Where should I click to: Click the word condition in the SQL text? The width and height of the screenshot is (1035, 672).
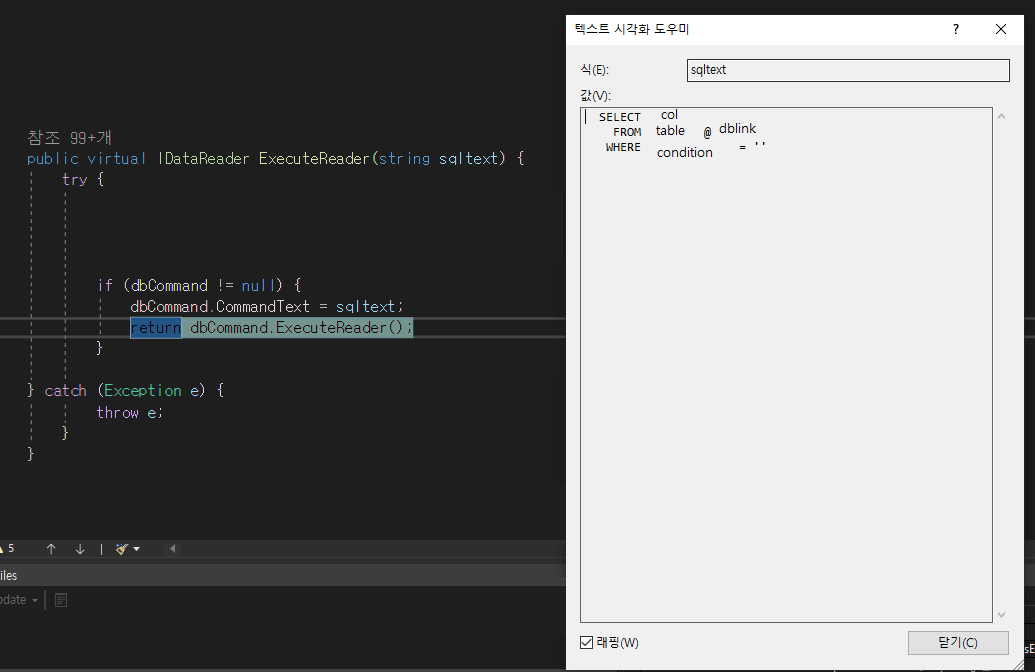684,152
